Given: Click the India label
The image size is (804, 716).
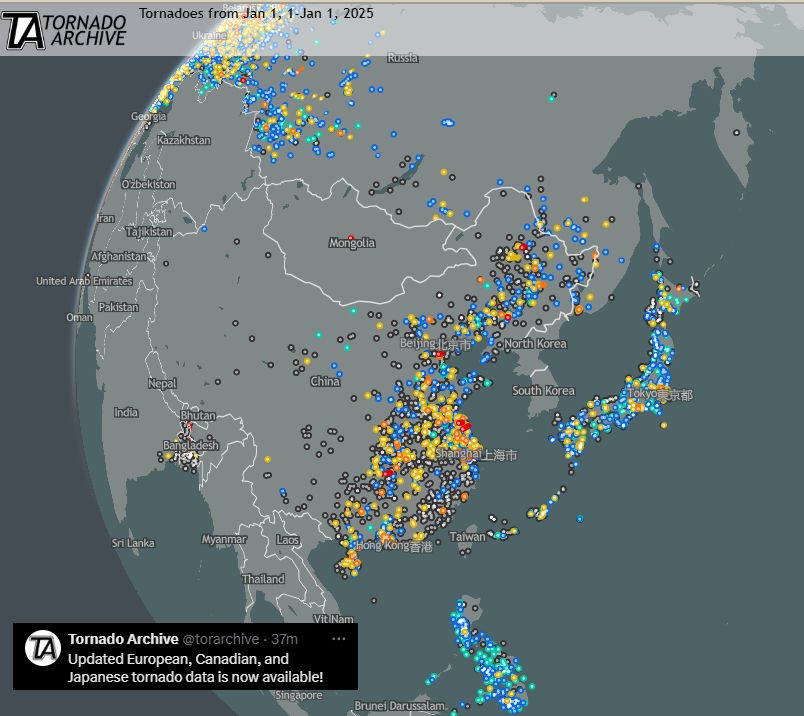Looking at the screenshot, I should [x=126, y=412].
